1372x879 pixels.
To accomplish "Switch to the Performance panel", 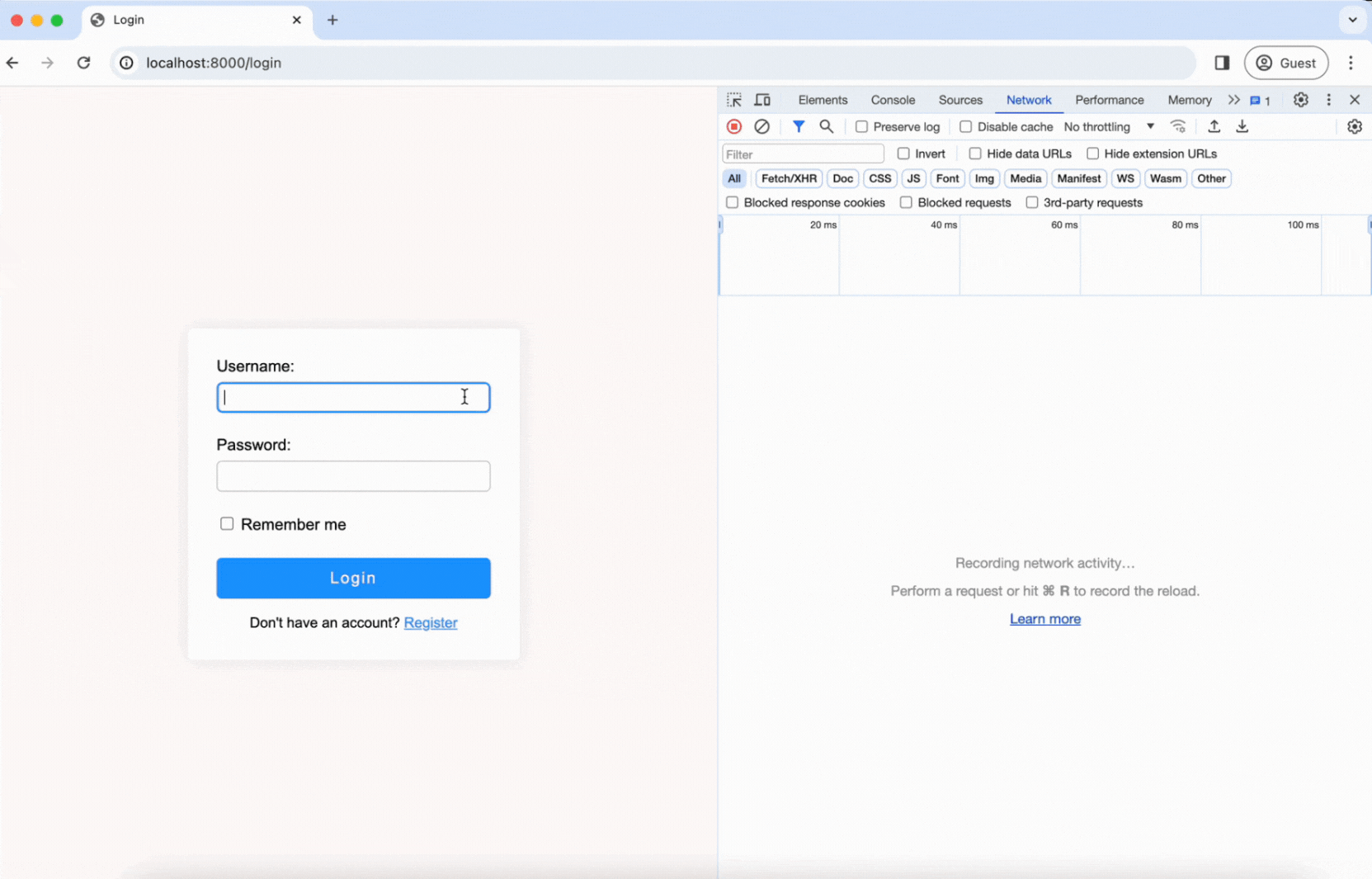I will point(1110,99).
